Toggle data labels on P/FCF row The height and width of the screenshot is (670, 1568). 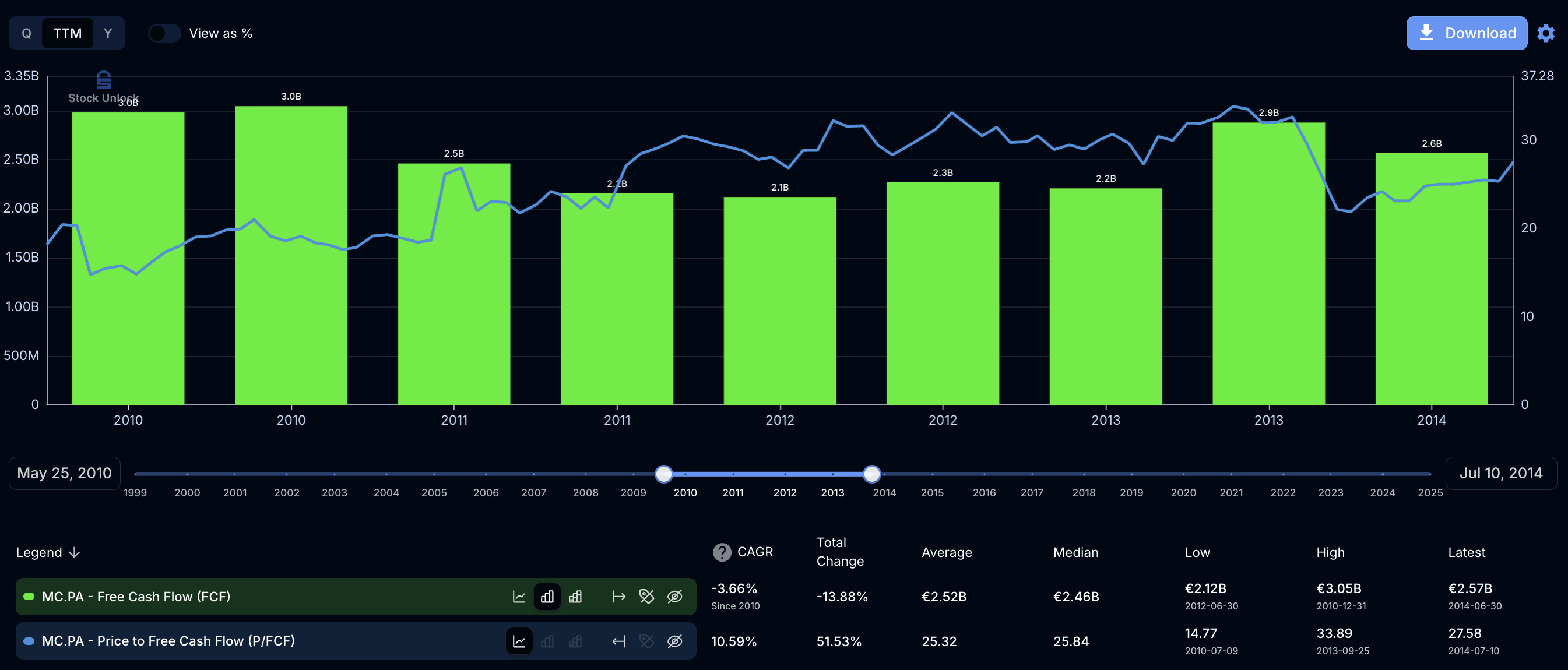pos(646,641)
